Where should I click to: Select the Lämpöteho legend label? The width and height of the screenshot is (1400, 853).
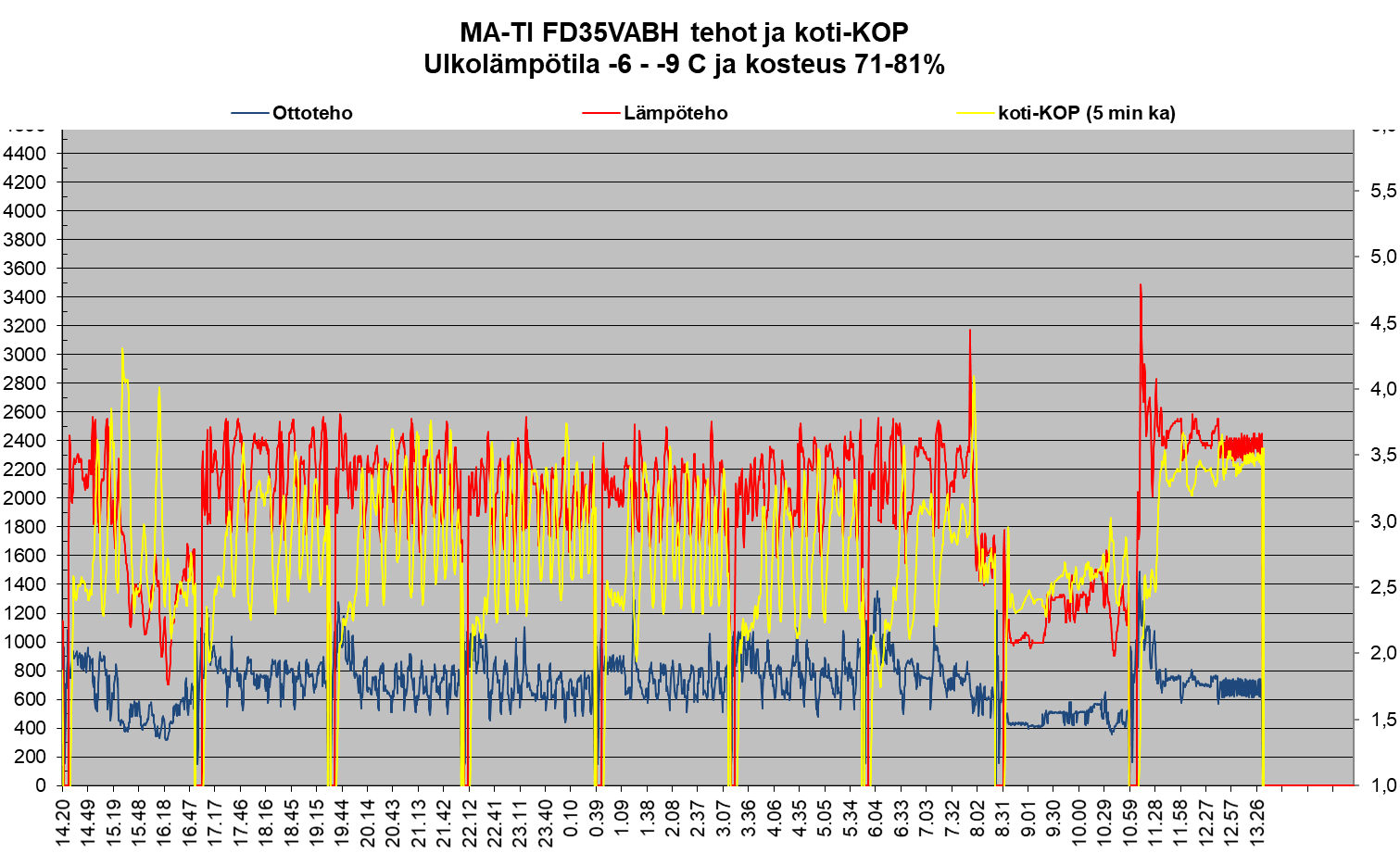[675, 114]
